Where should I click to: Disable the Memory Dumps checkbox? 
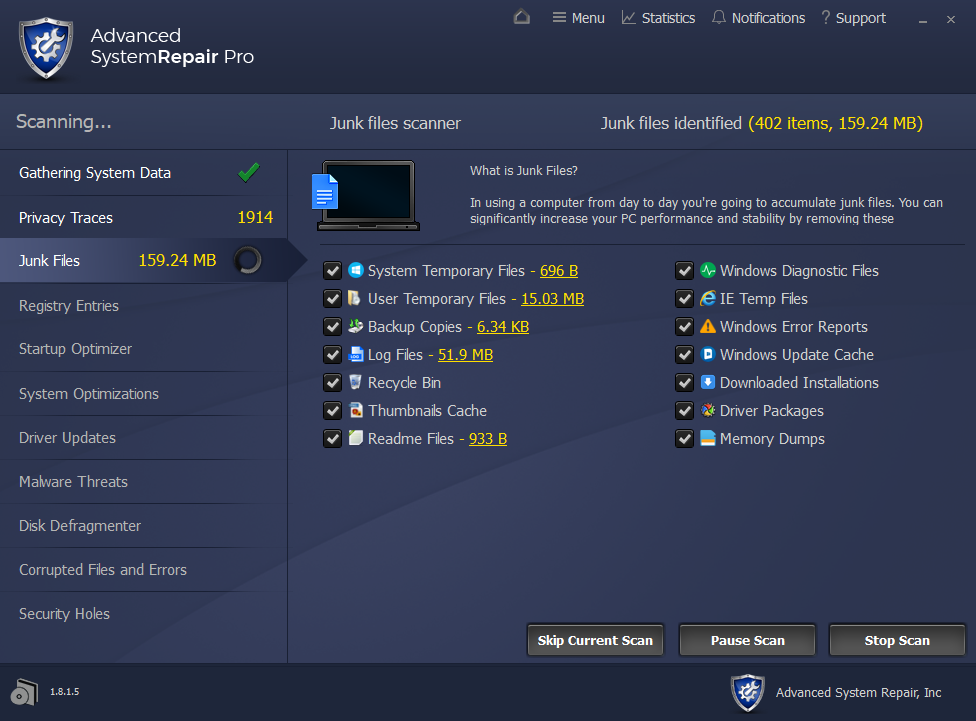[685, 439]
